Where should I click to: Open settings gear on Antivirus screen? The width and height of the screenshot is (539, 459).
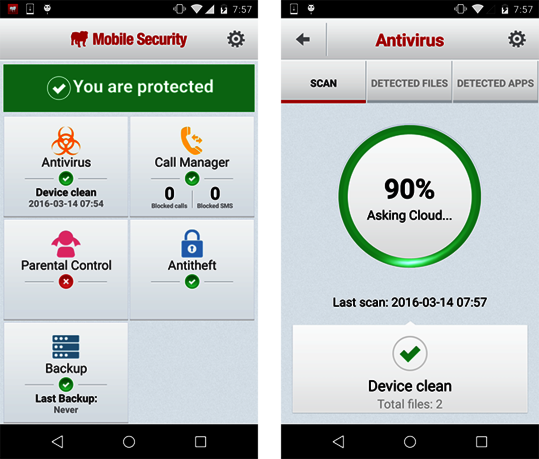tap(517, 39)
